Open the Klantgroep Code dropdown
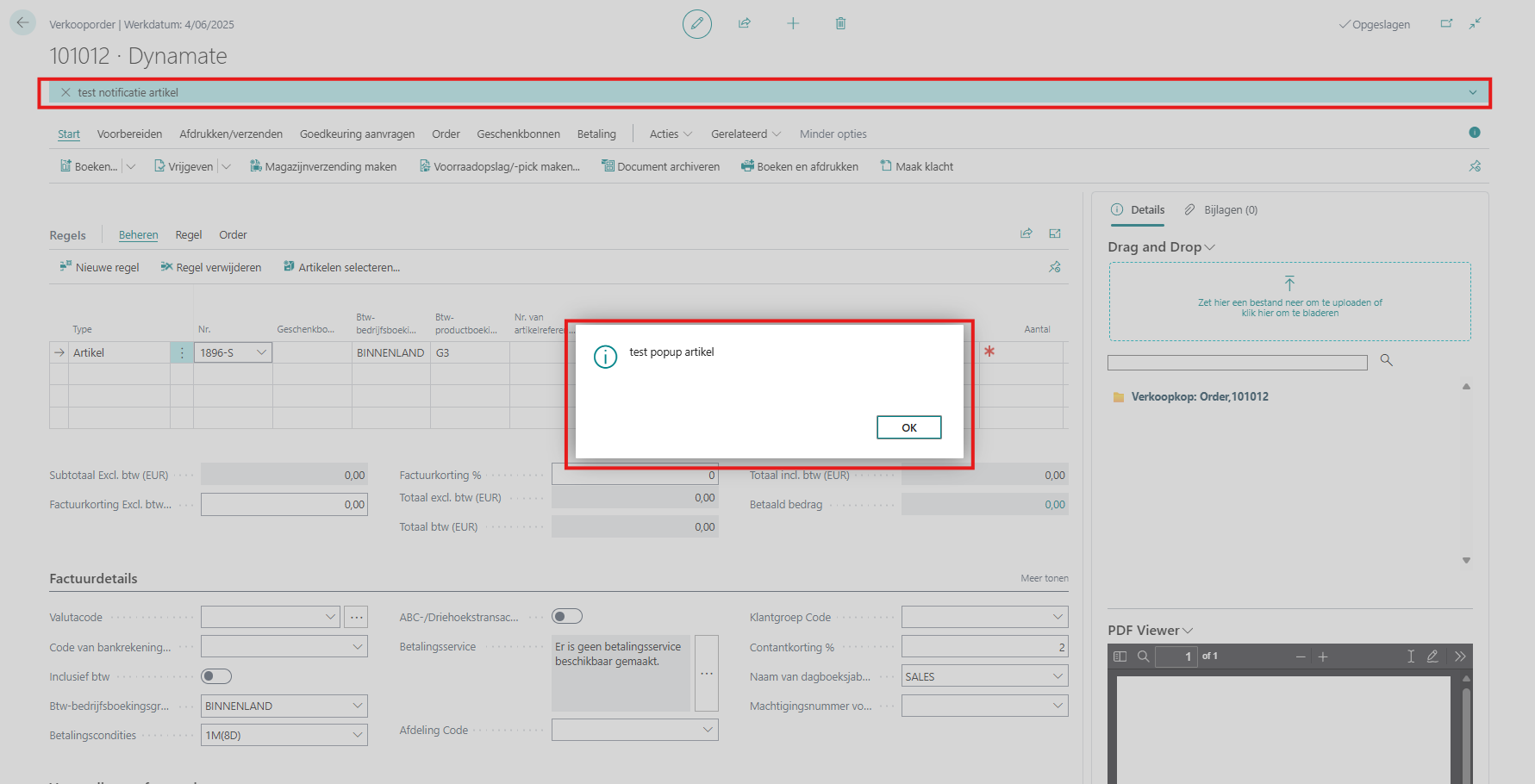This screenshot has width=1535, height=784. (1058, 617)
